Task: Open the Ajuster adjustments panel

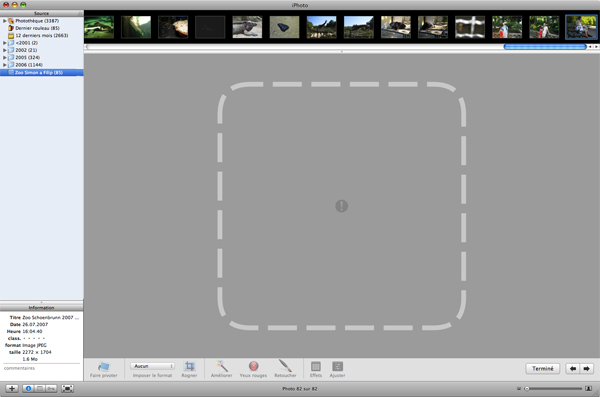Action: pos(337,366)
